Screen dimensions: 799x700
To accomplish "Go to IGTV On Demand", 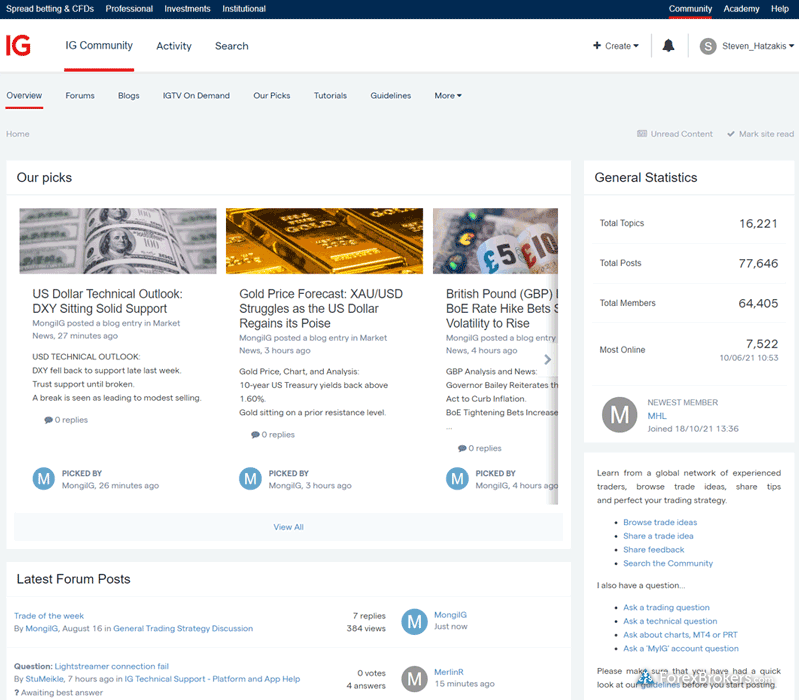I will 196,96.
